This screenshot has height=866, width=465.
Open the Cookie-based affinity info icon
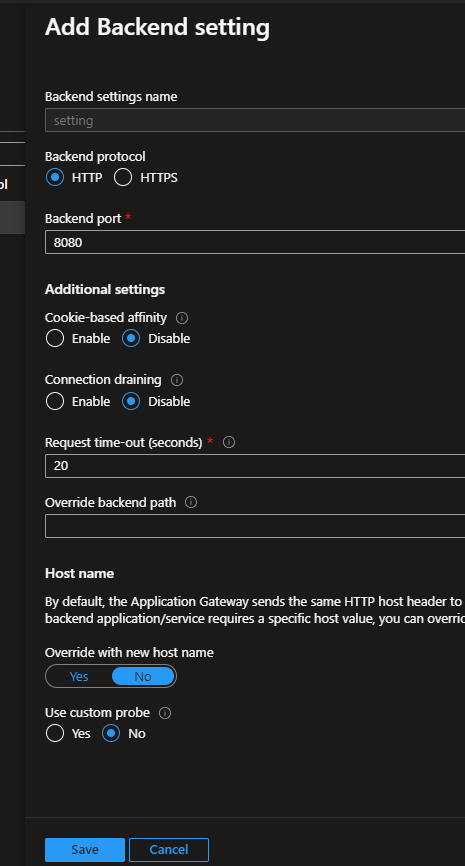pyautogui.click(x=182, y=318)
